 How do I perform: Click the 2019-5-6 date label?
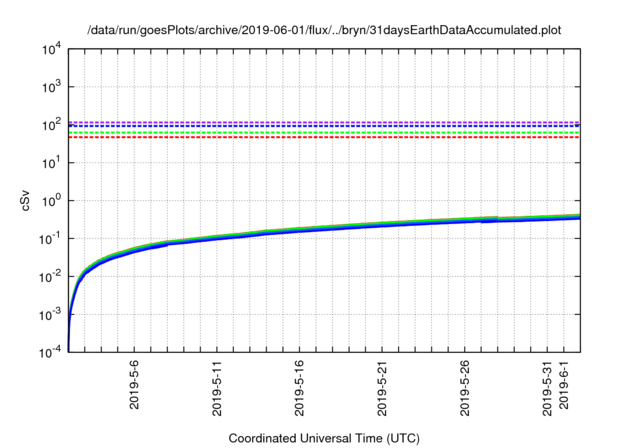click(x=134, y=384)
